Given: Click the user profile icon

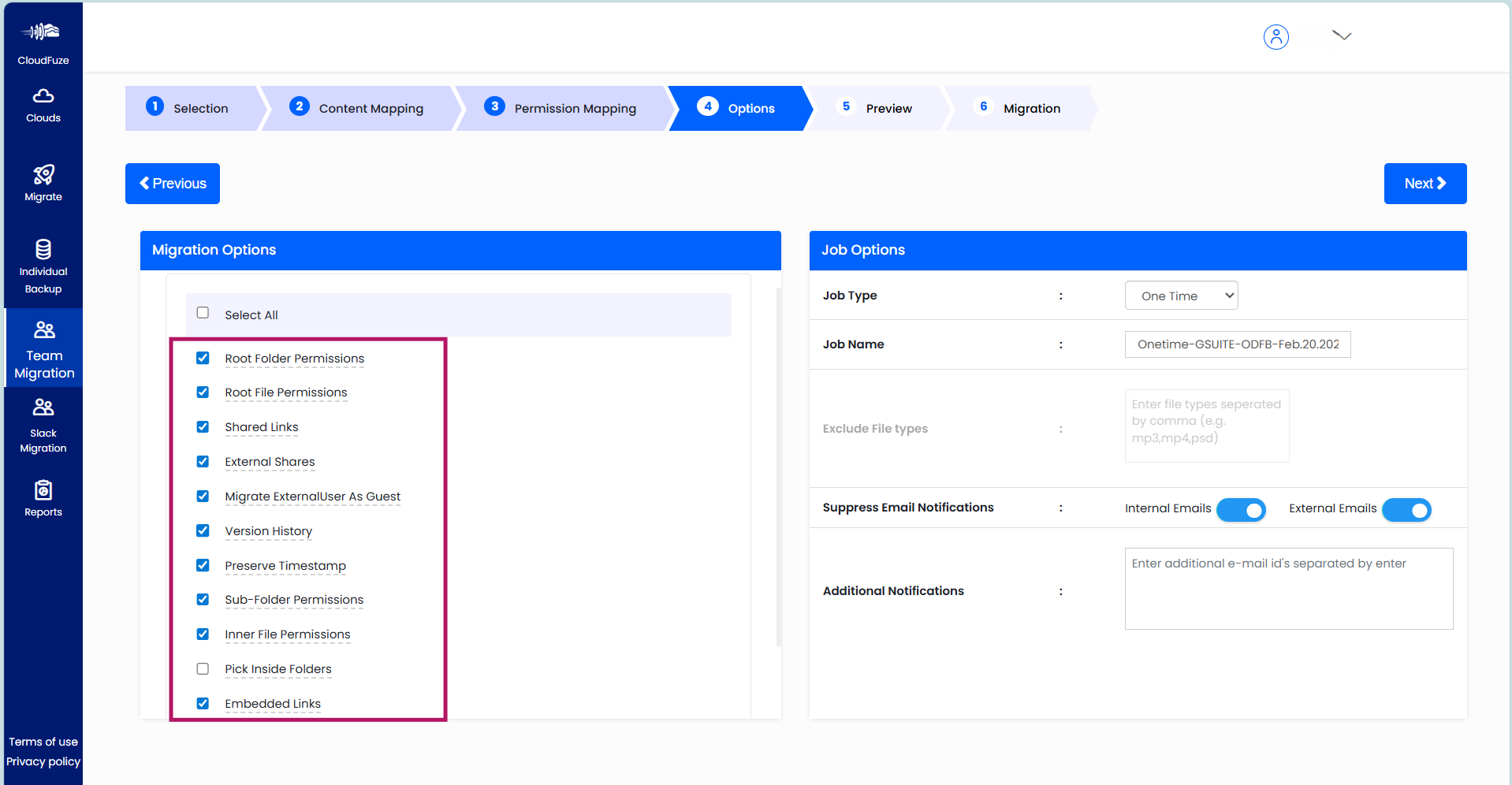Looking at the screenshot, I should [x=1276, y=36].
